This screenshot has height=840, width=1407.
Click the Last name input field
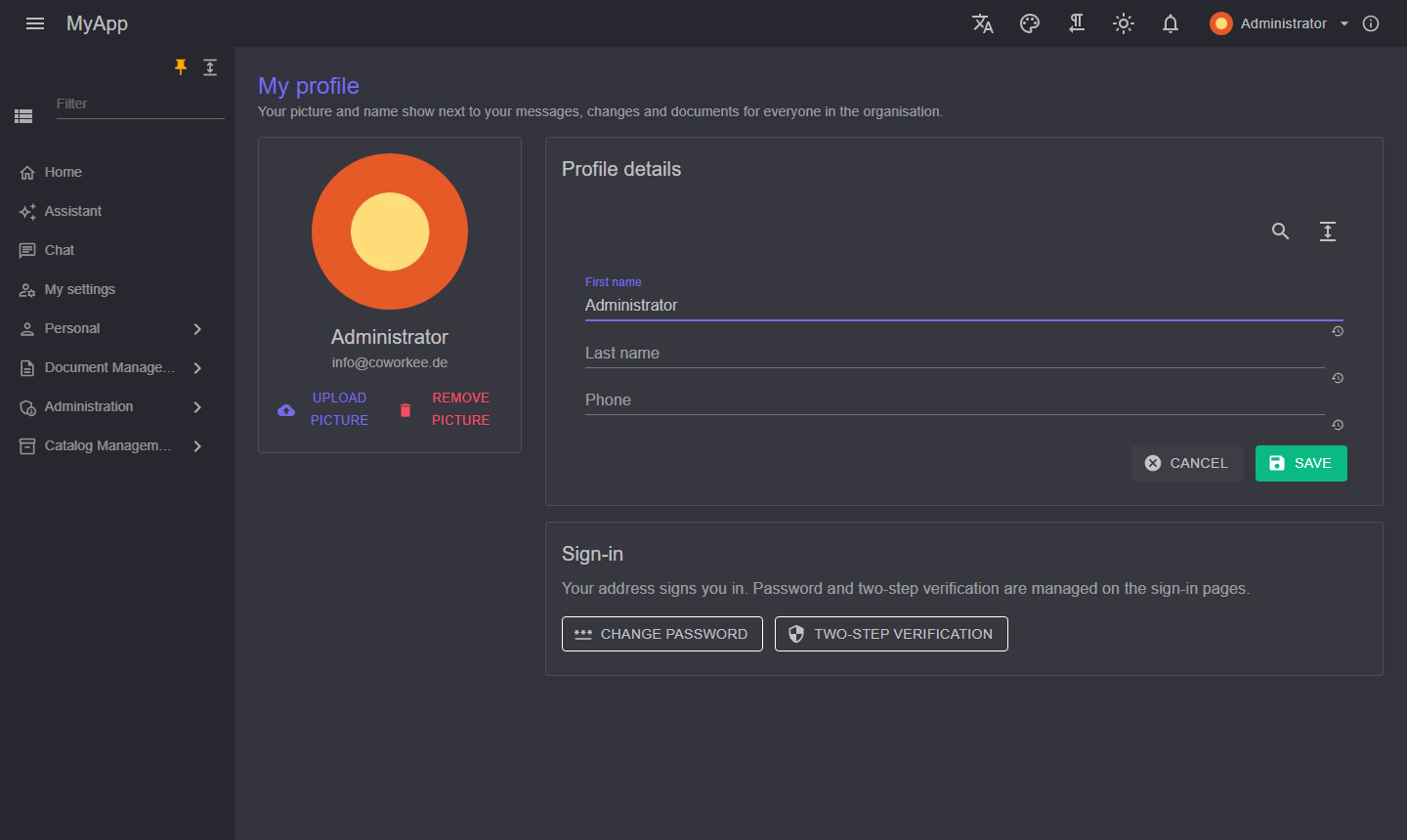[x=955, y=354]
